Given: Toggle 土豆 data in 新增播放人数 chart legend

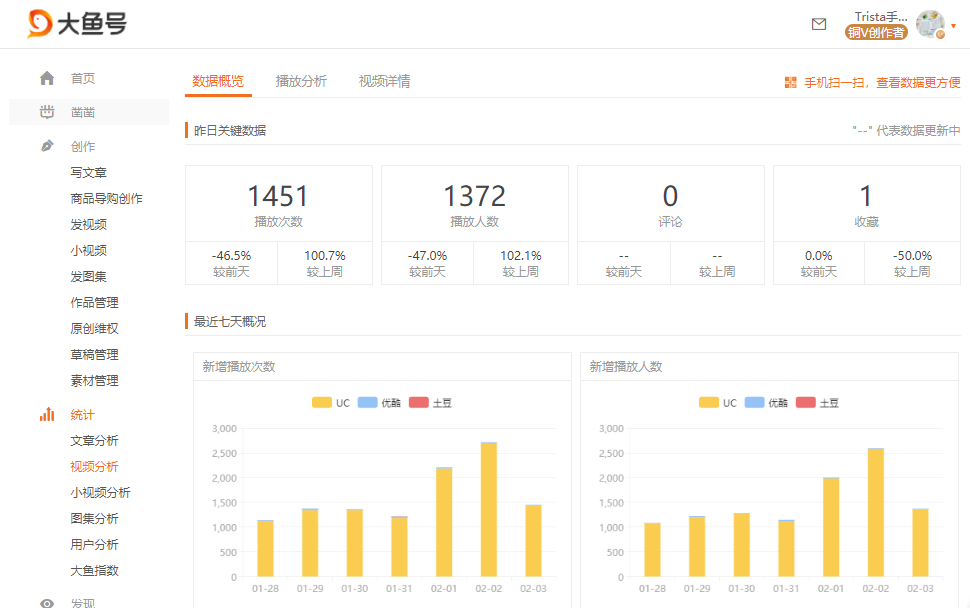Looking at the screenshot, I should coord(818,402).
